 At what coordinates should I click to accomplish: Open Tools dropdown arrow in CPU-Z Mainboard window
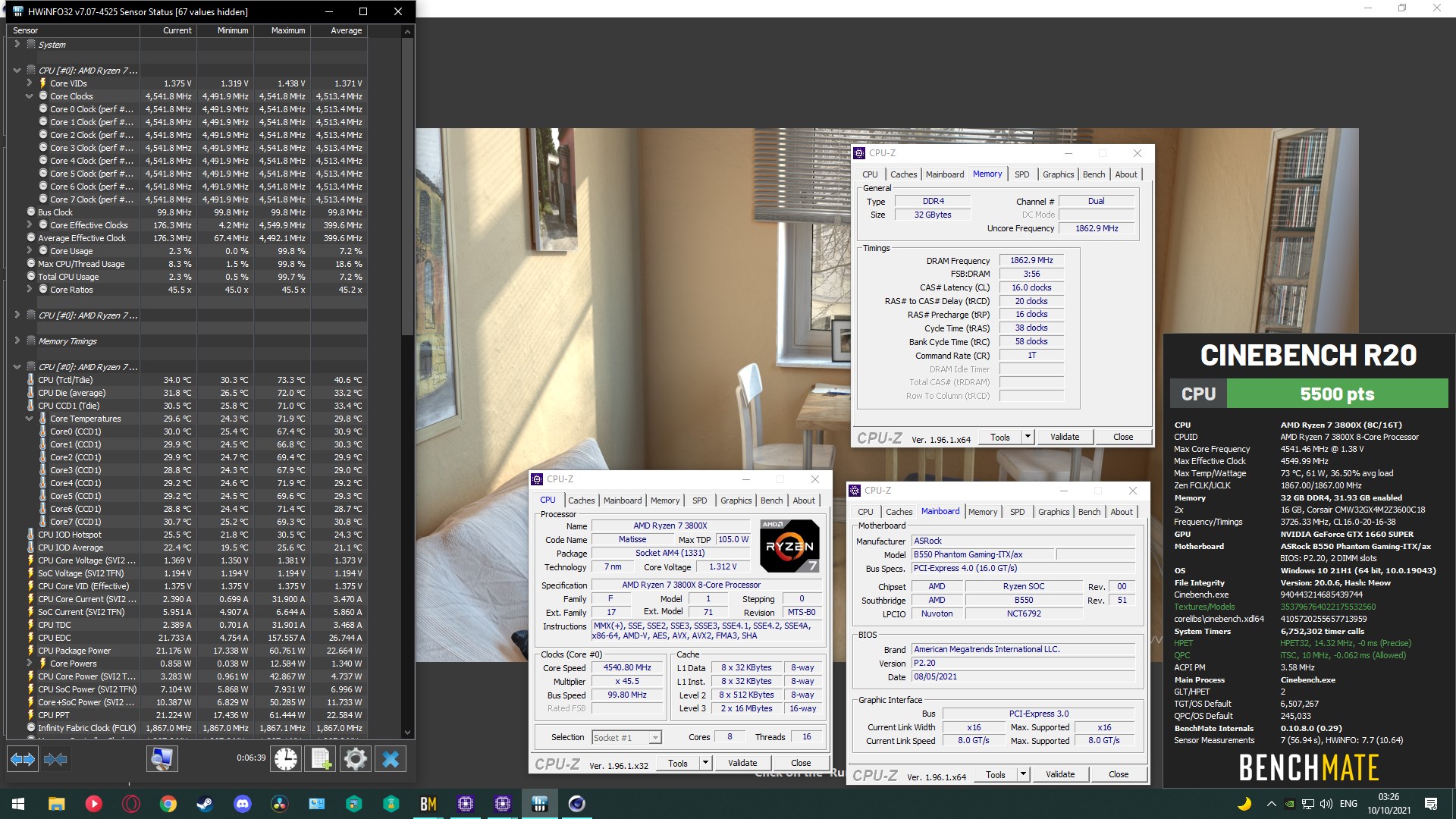[1023, 774]
